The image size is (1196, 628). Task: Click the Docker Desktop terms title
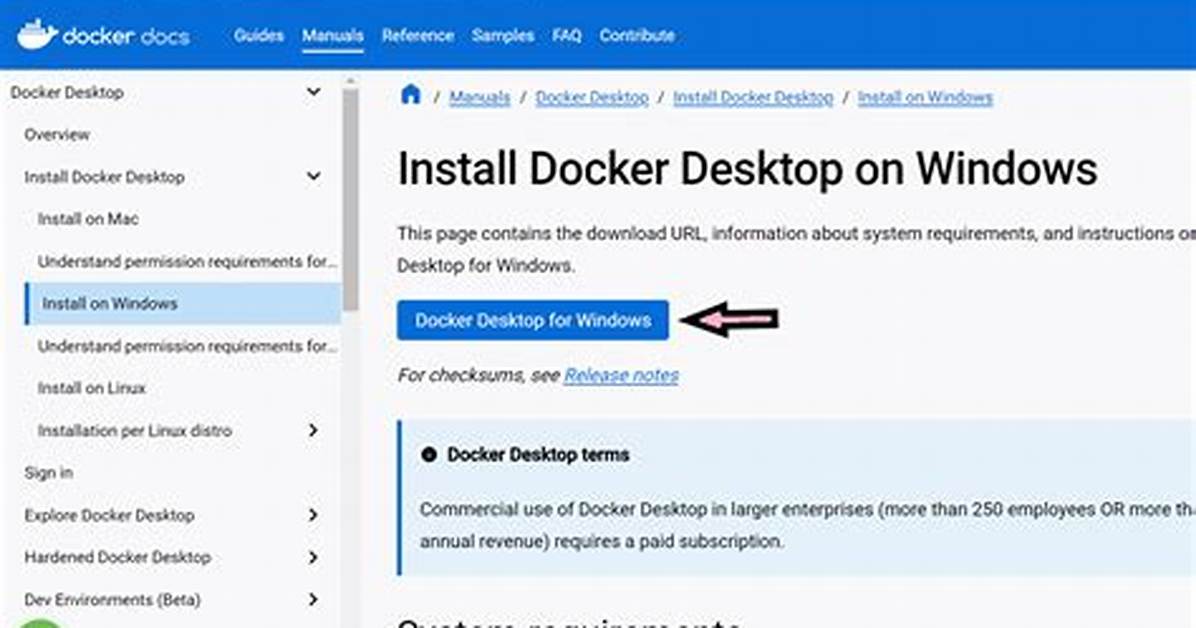tap(539, 455)
